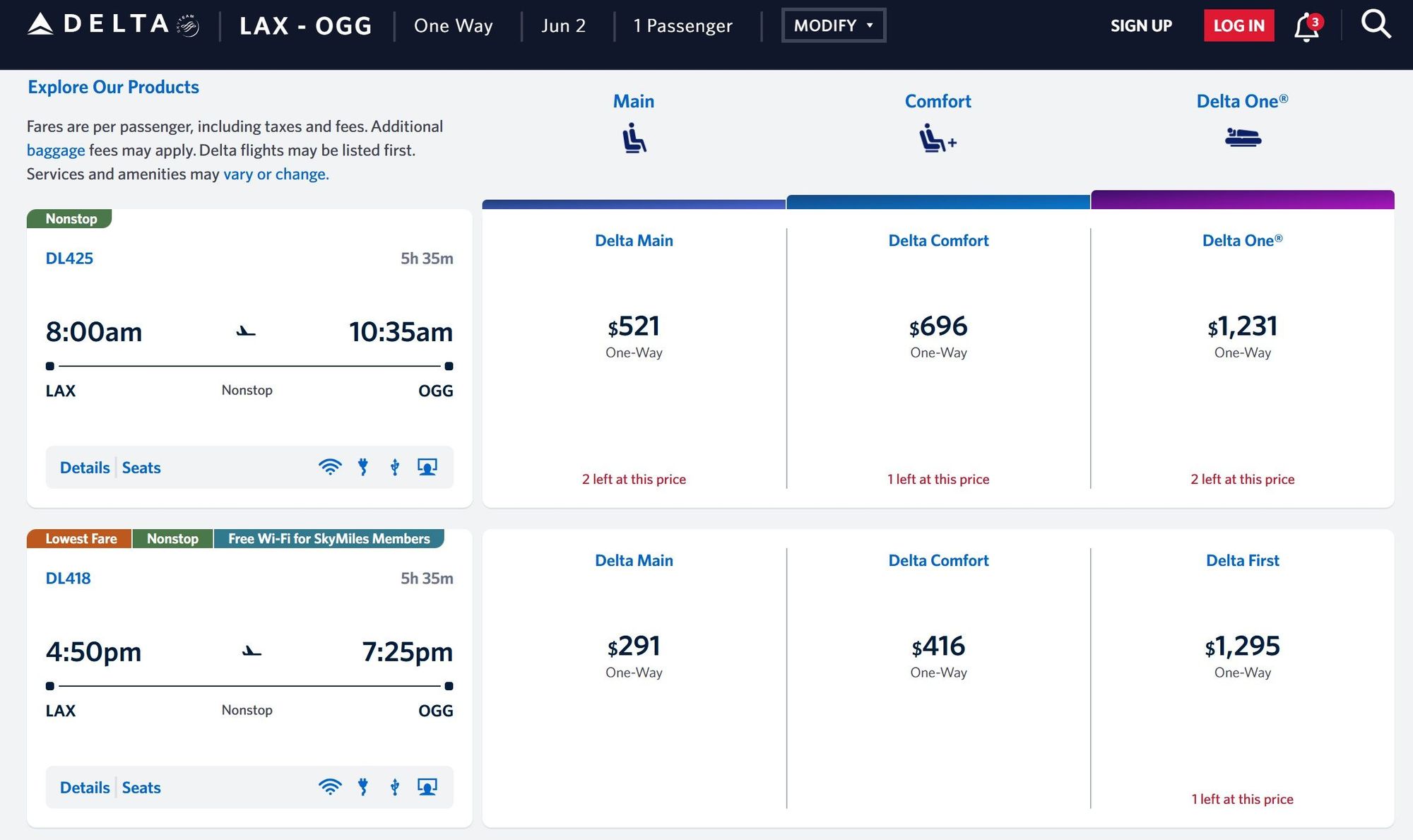Click the Main cabin seat icon
Image resolution: width=1413 pixels, height=840 pixels.
634,138
